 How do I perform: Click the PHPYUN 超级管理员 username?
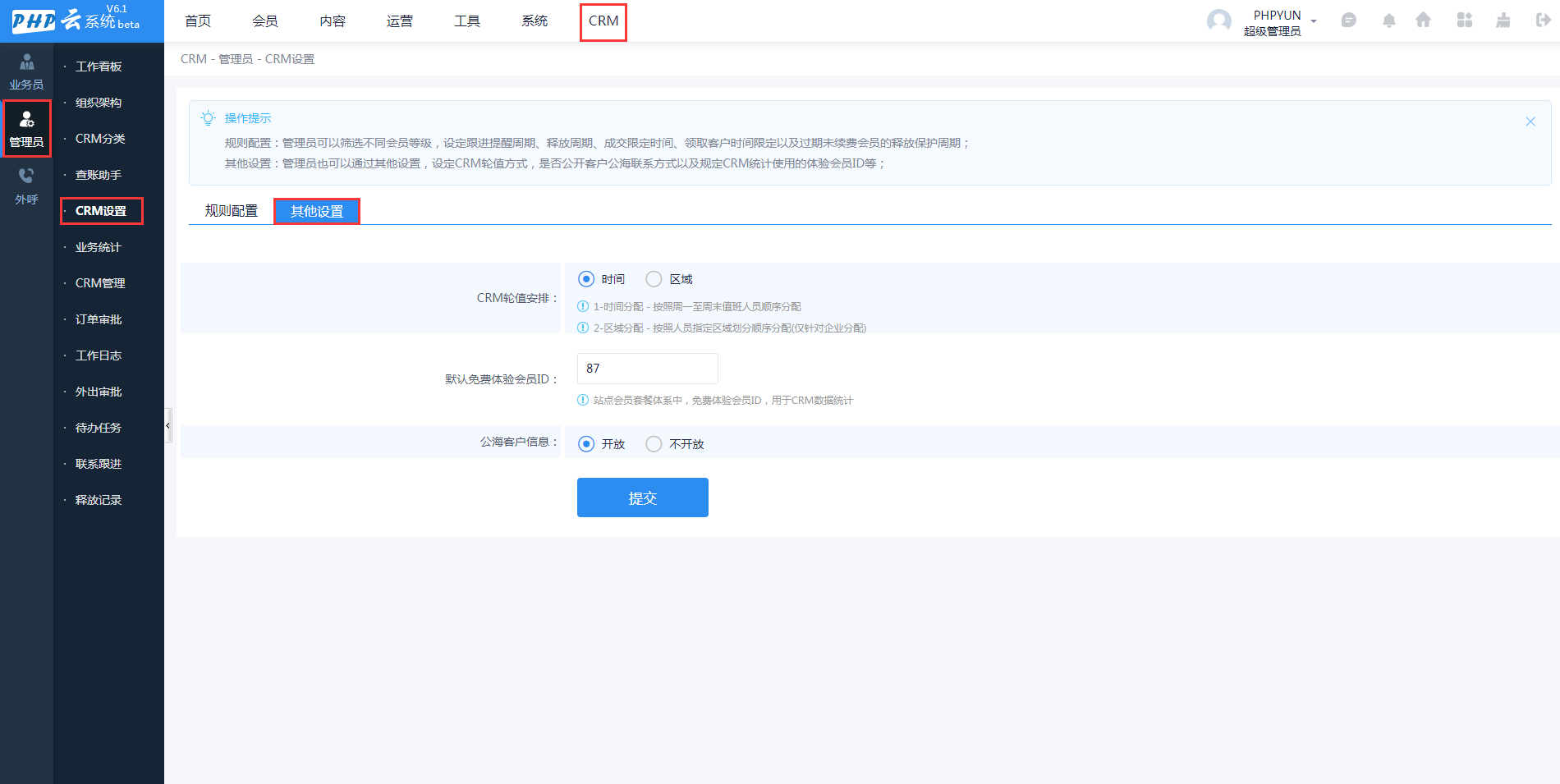coord(1273,23)
